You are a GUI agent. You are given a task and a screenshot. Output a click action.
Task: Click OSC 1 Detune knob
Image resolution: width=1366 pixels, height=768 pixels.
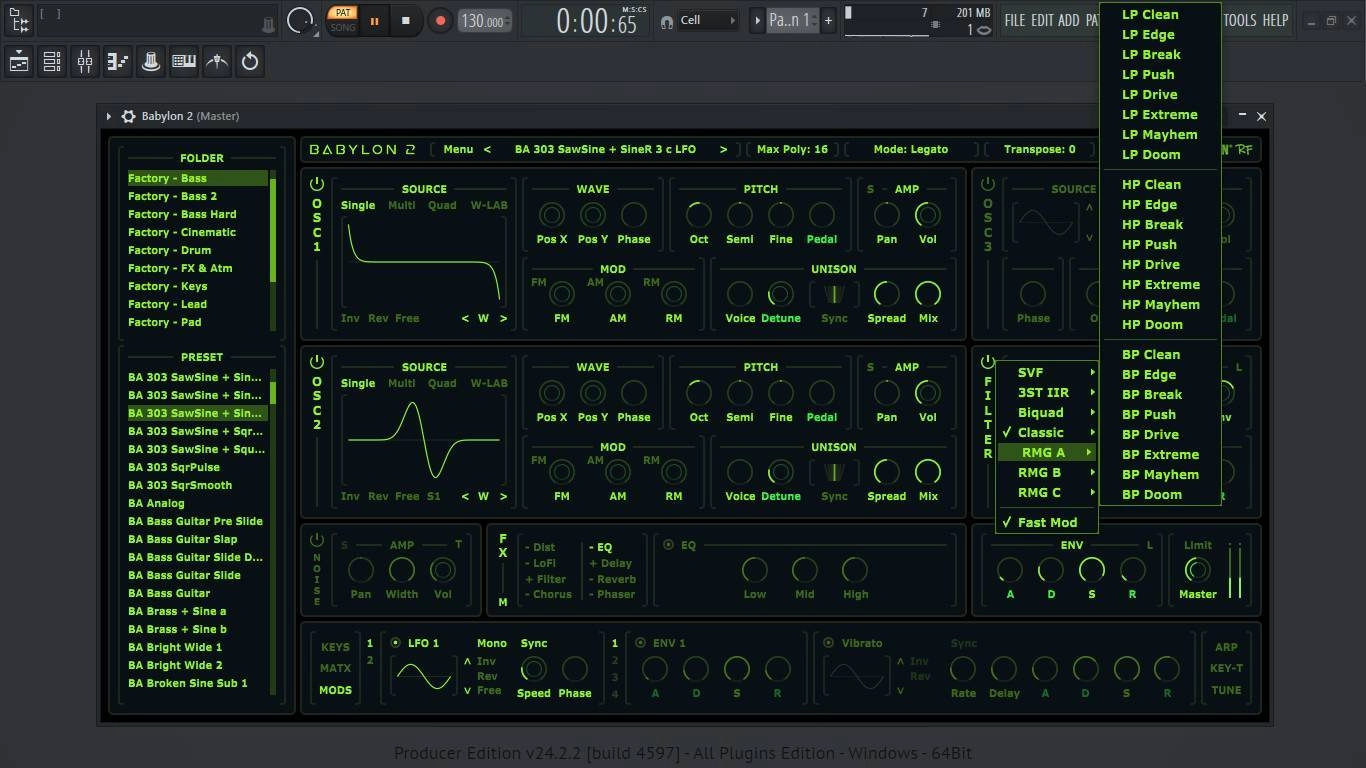[780, 294]
